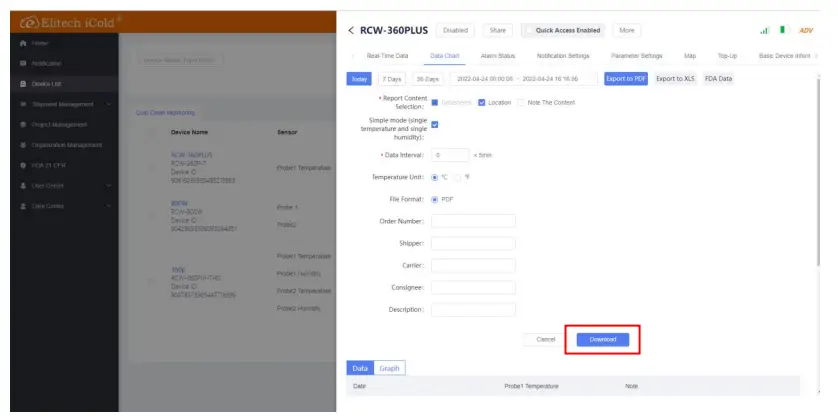Click the Home icon in sidebar
Screen dimensions: 838x416
(x=23, y=43)
